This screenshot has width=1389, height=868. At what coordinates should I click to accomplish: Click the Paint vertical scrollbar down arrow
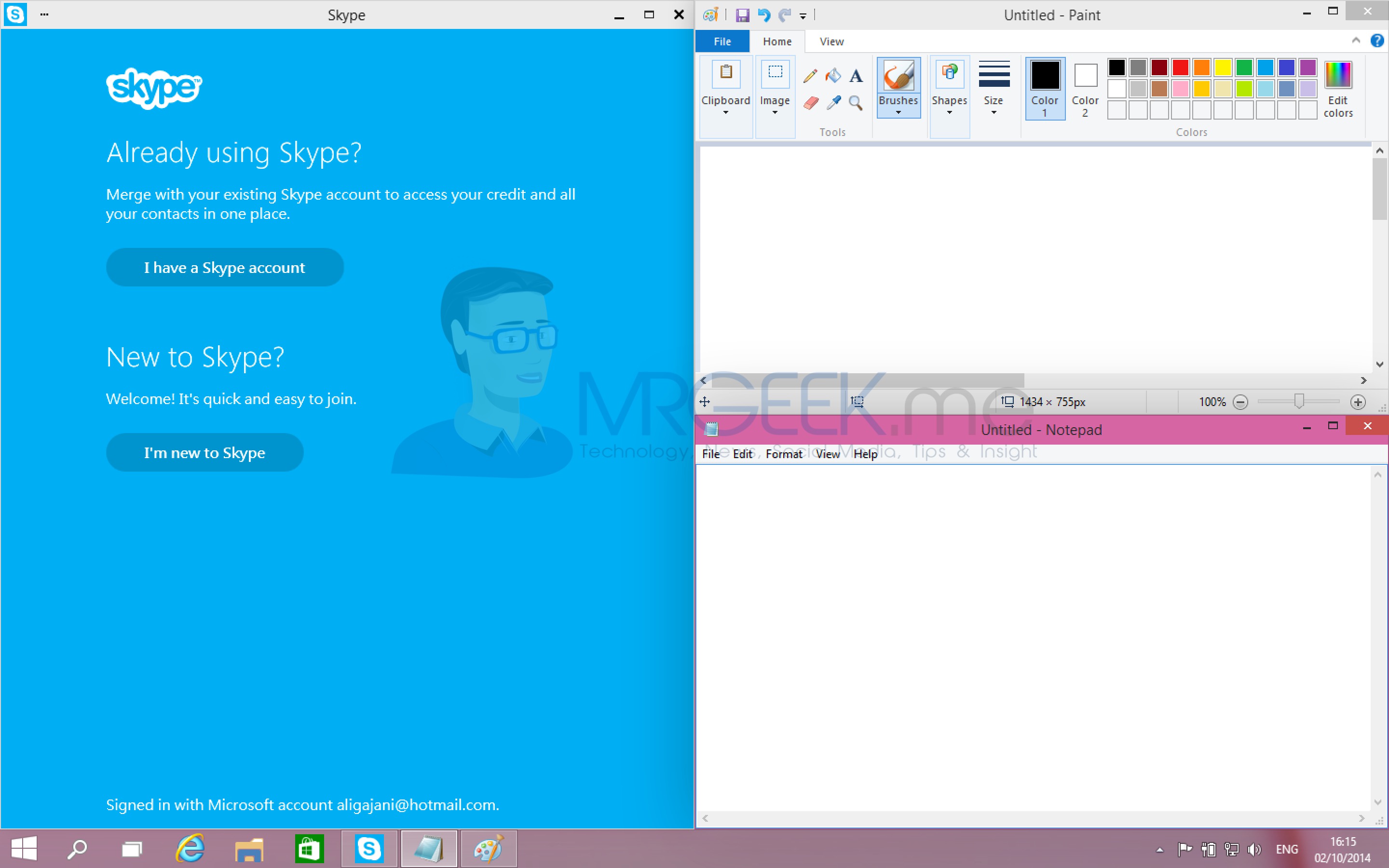(x=1380, y=365)
